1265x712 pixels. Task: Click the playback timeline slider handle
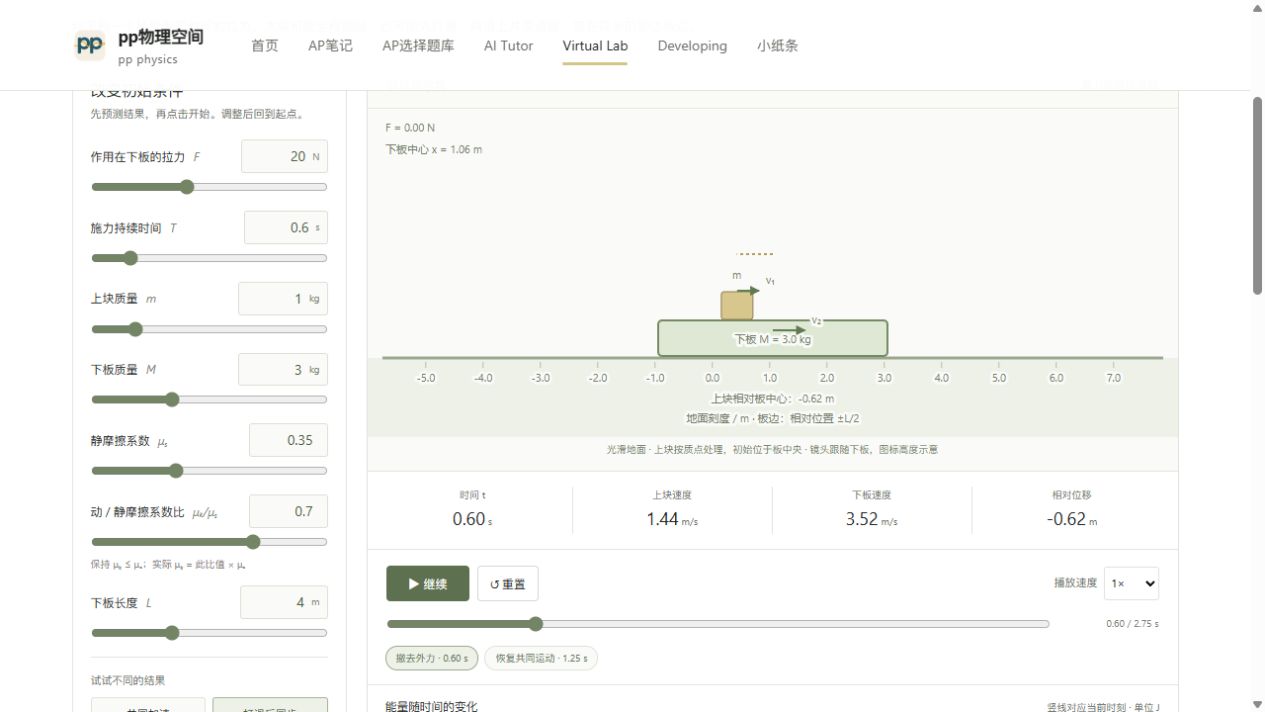536,624
